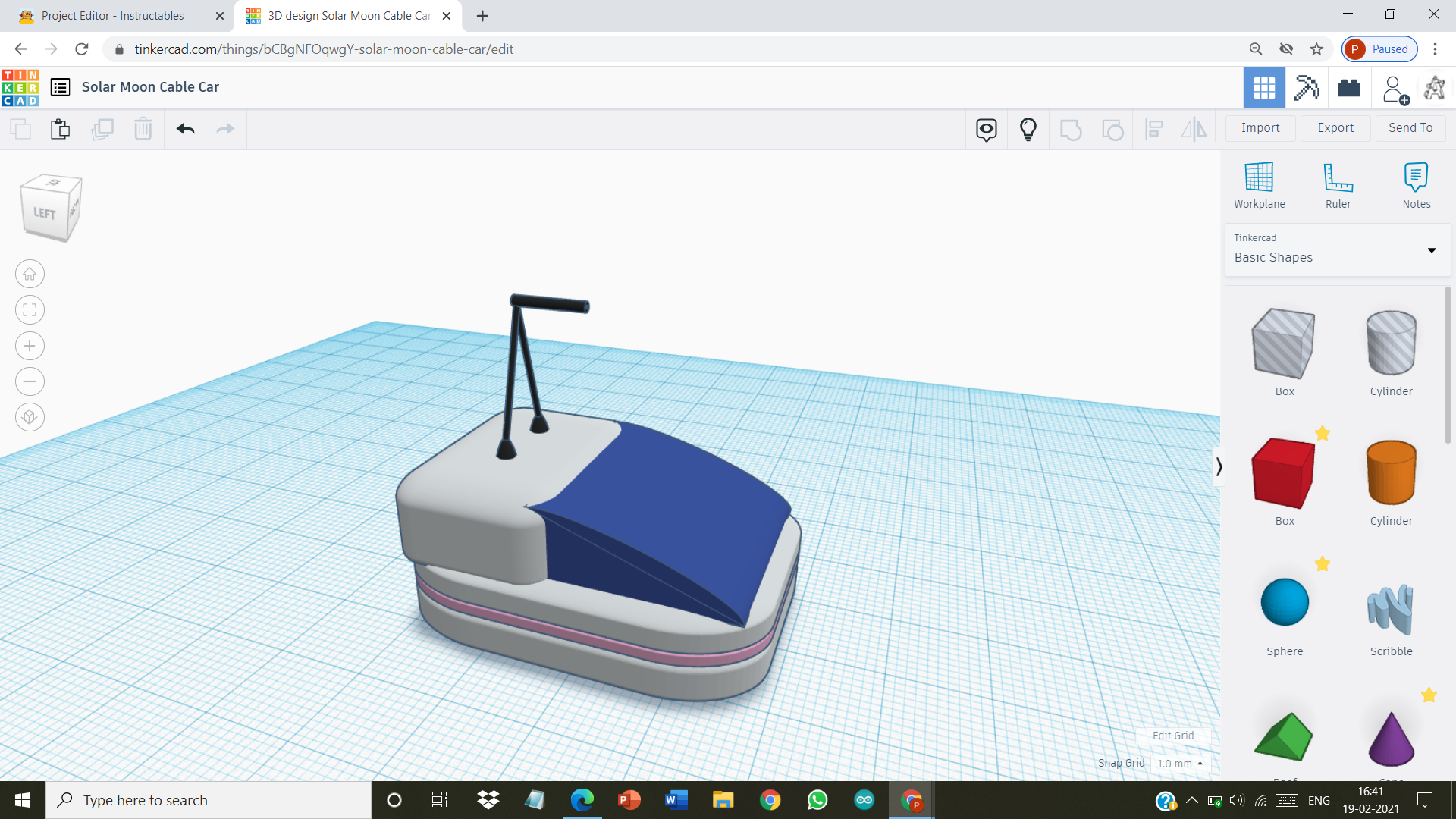Open the Ruler tool panel
The height and width of the screenshot is (819, 1456).
1338,182
